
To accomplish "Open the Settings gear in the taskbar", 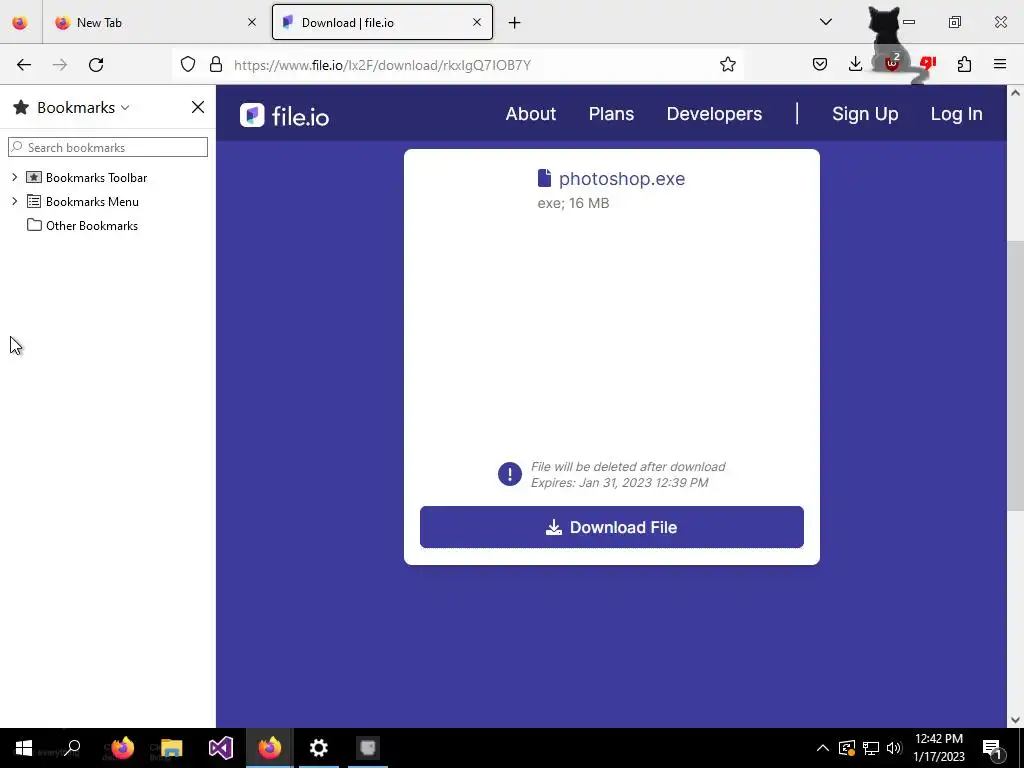I will click(319, 748).
